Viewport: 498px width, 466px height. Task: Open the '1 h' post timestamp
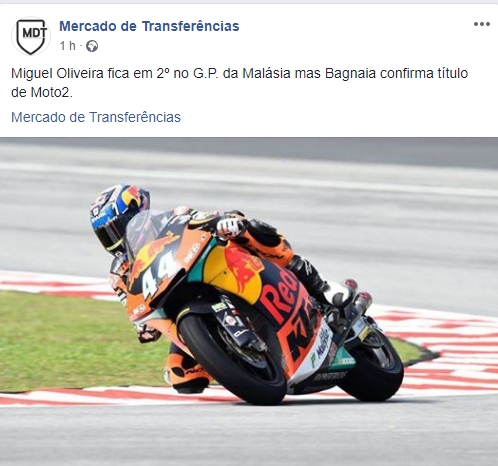coord(67,46)
